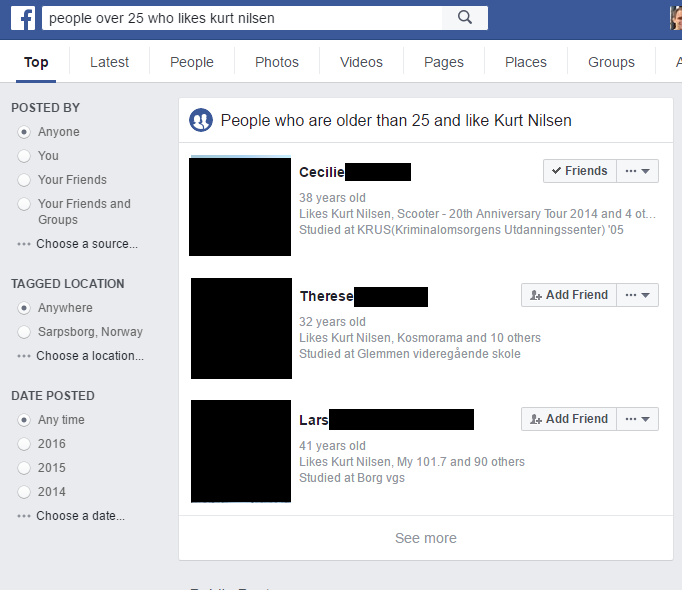Select the Your Friends radio button
Viewport: 682px width, 590px height.
pos(24,180)
